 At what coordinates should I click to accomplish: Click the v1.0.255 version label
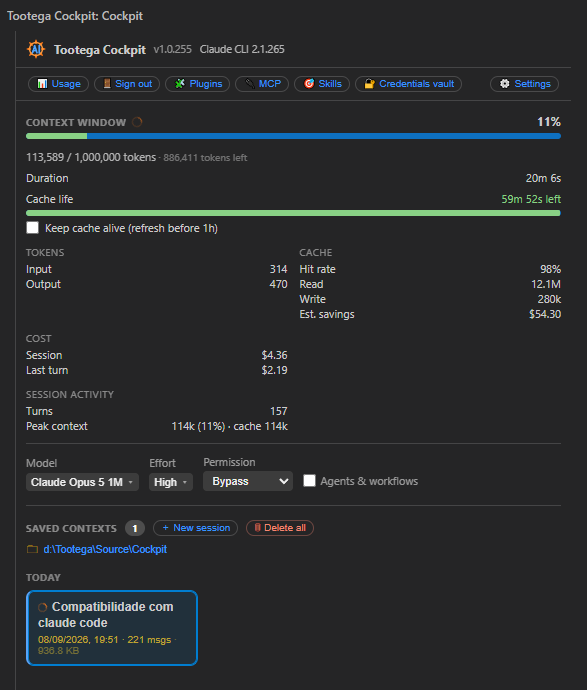pos(172,49)
